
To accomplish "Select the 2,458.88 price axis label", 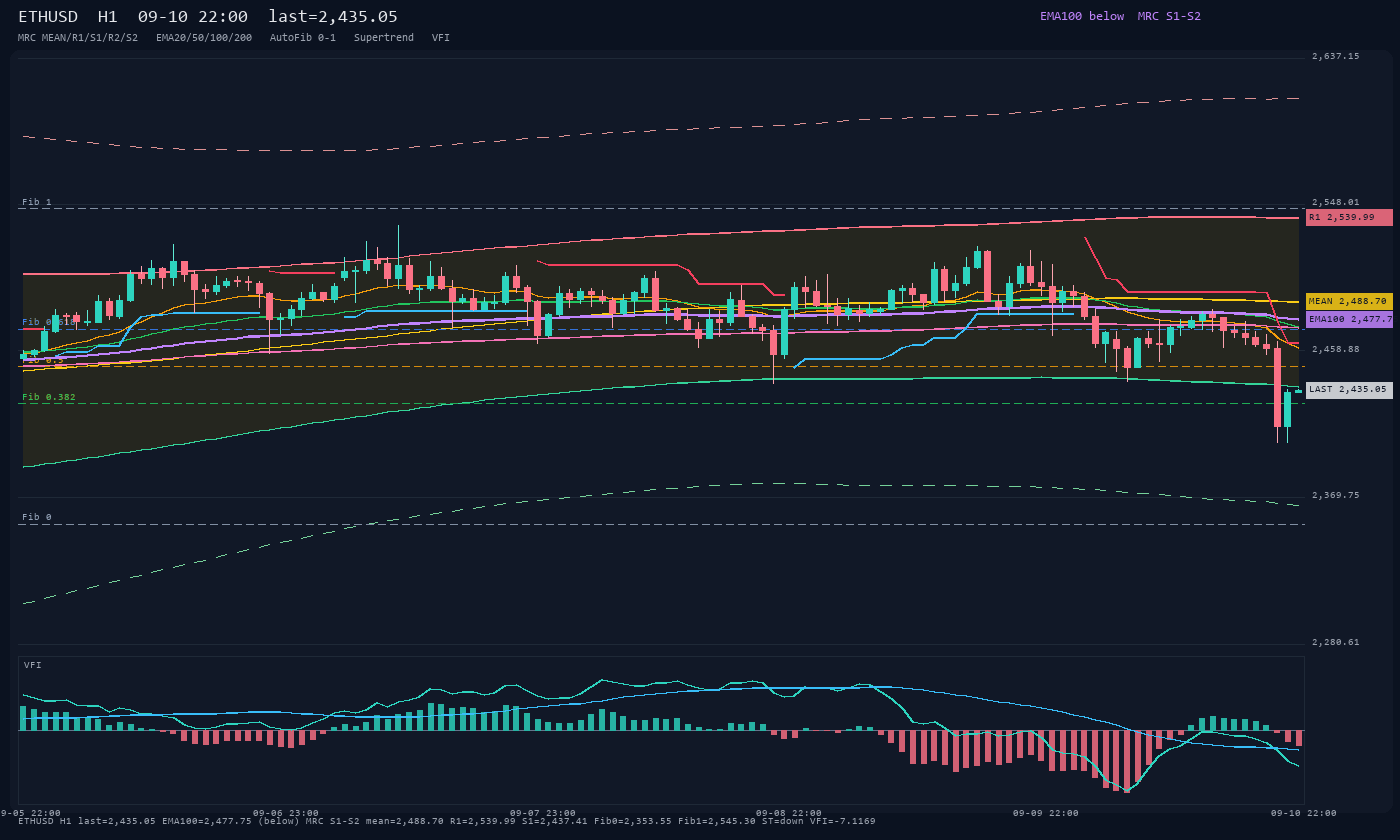I will [x=1336, y=349].
